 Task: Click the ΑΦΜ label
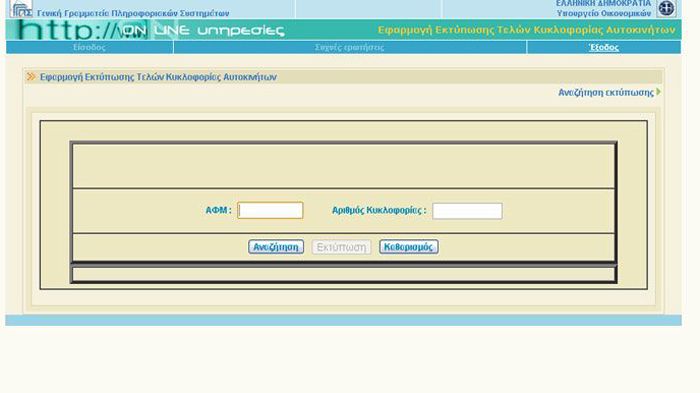pyautogui.click(x=218, y=210)
